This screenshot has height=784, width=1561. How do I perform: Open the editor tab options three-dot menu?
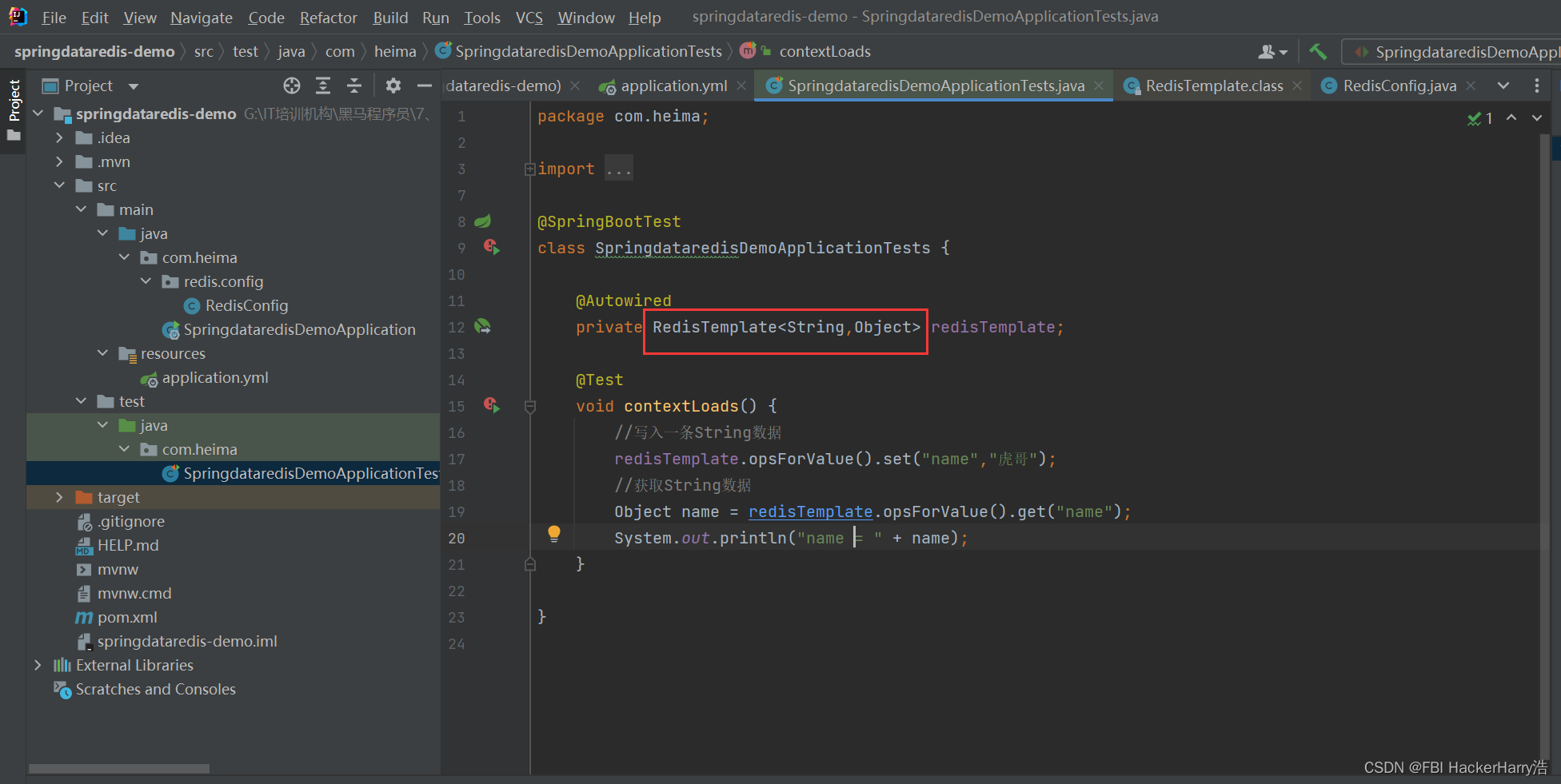(x=1536, y=86)
